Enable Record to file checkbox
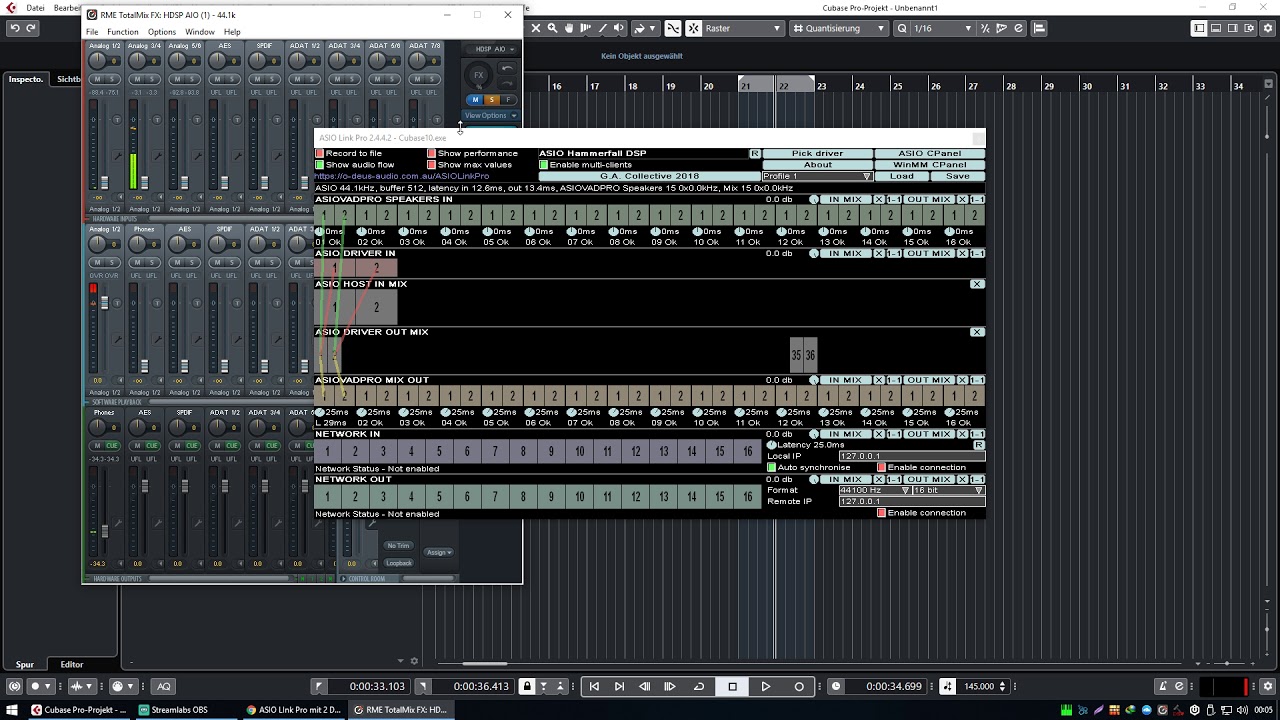 coord(320,154)
